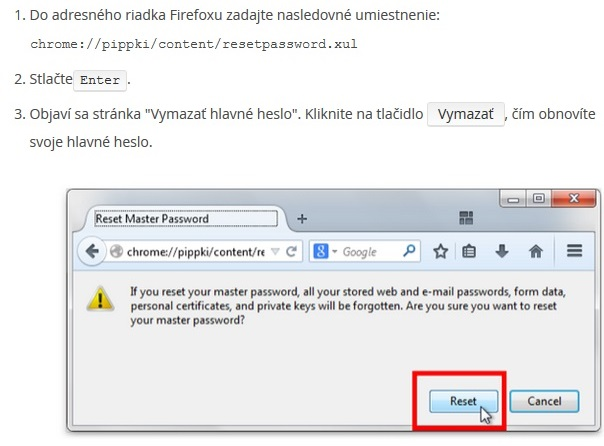The height and width of the screenshot is (446, 604).
Task: Open a new tab with plus button
Action: click(x=302, y=217)
